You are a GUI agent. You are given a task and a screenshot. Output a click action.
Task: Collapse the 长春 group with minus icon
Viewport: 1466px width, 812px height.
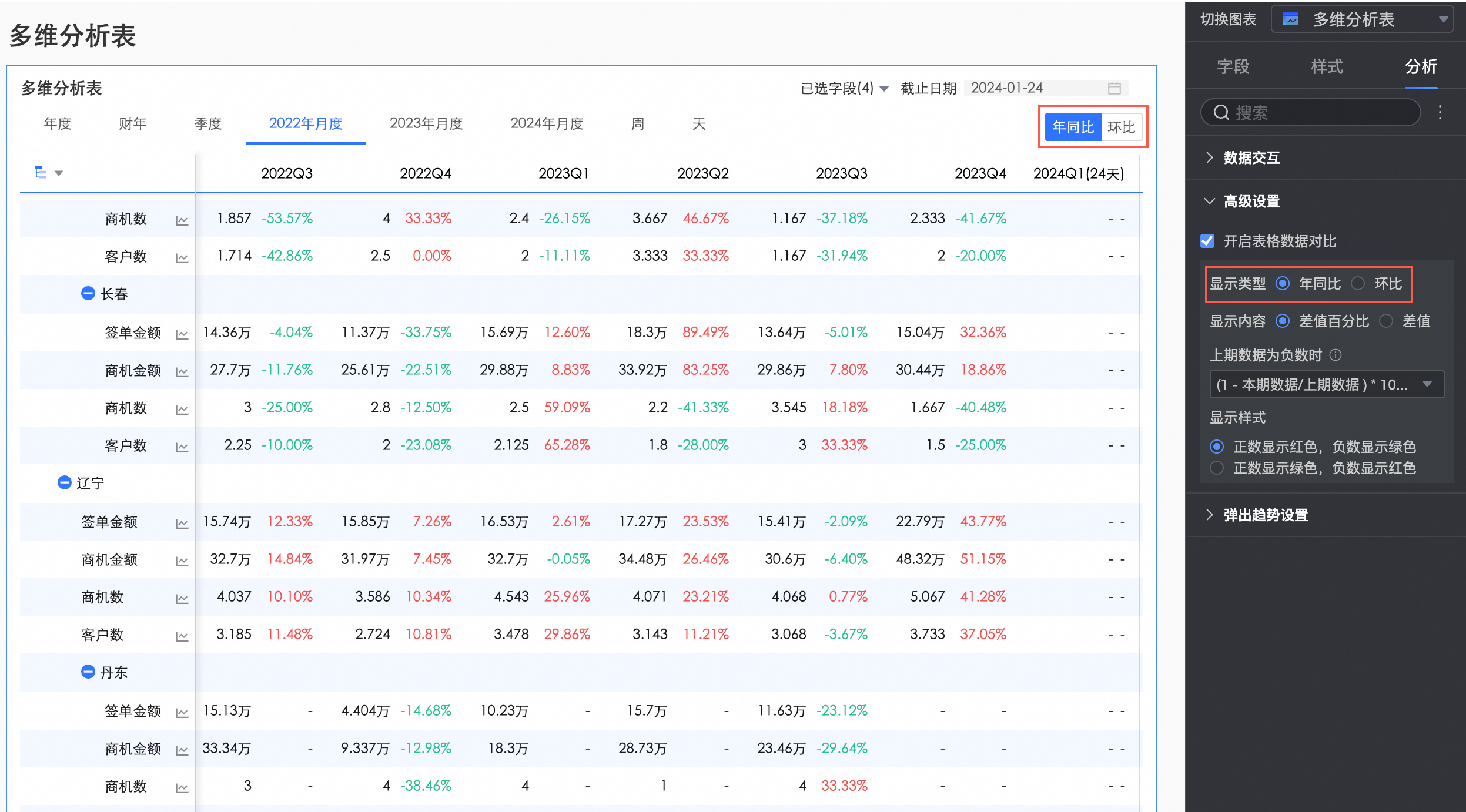(88, 293)
